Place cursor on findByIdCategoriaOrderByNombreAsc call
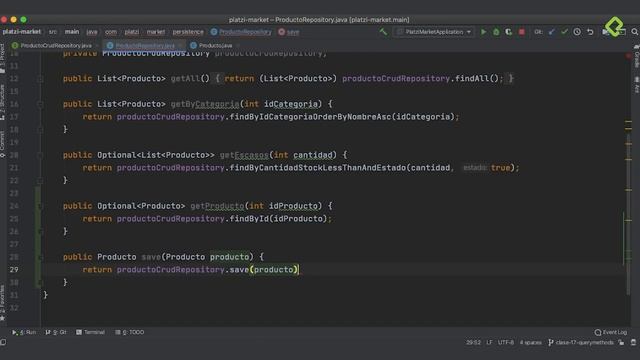The width and height of the screenshot is (640, 360). [310, 117]
